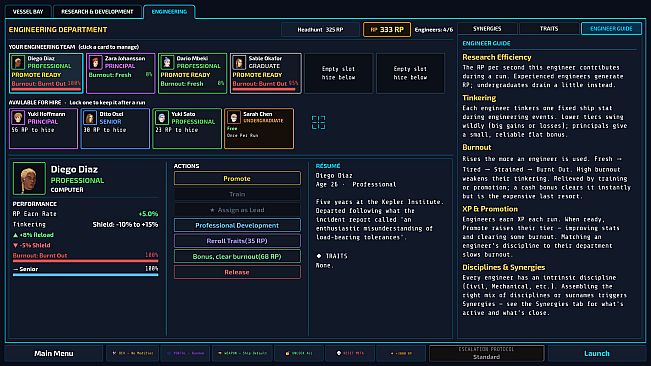This screenshot has height=366, width=651.
Task: Click the DEV No Modifier bottom button
Action: [132, 353]
